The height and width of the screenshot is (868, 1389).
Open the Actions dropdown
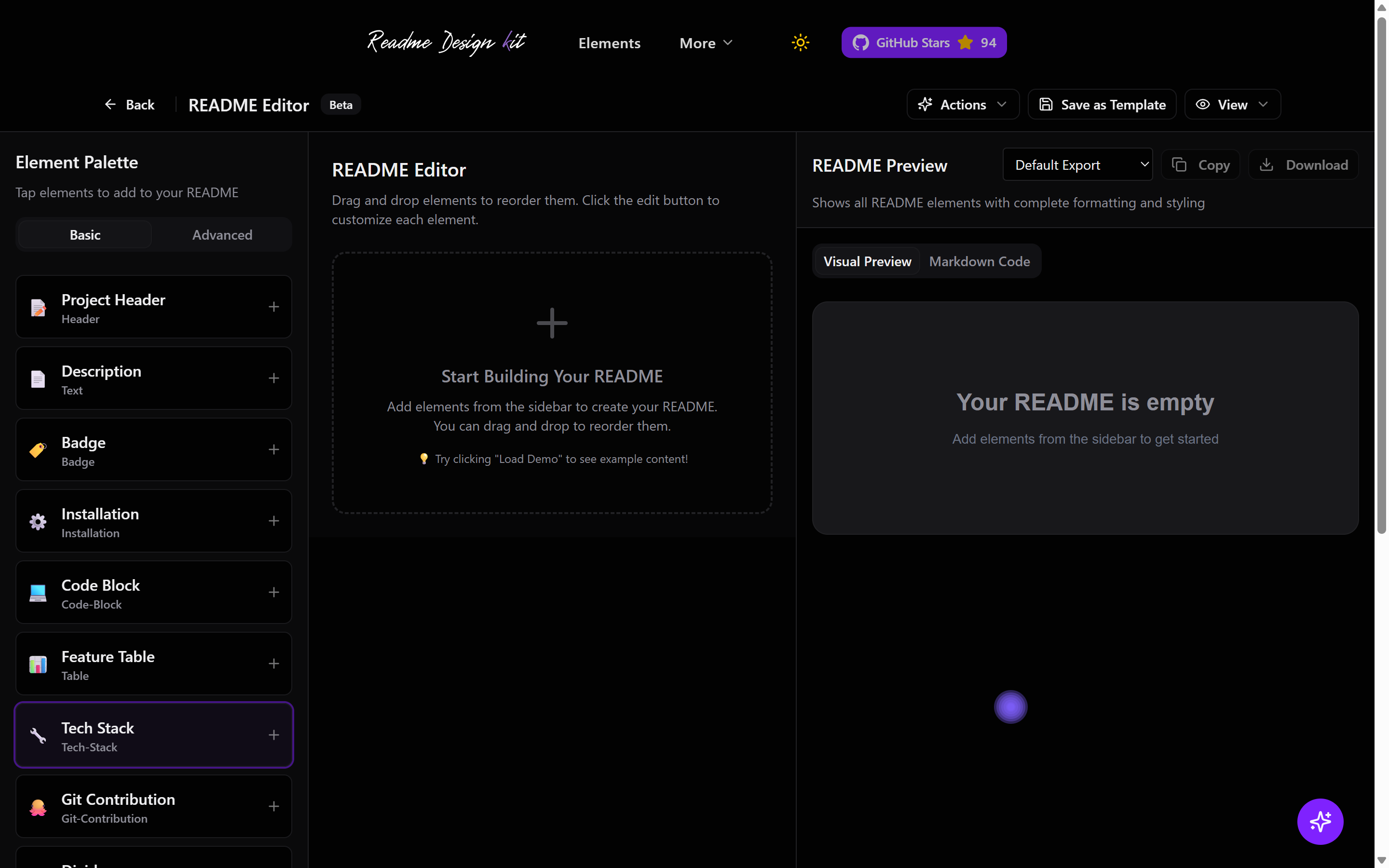pos(962,104)
